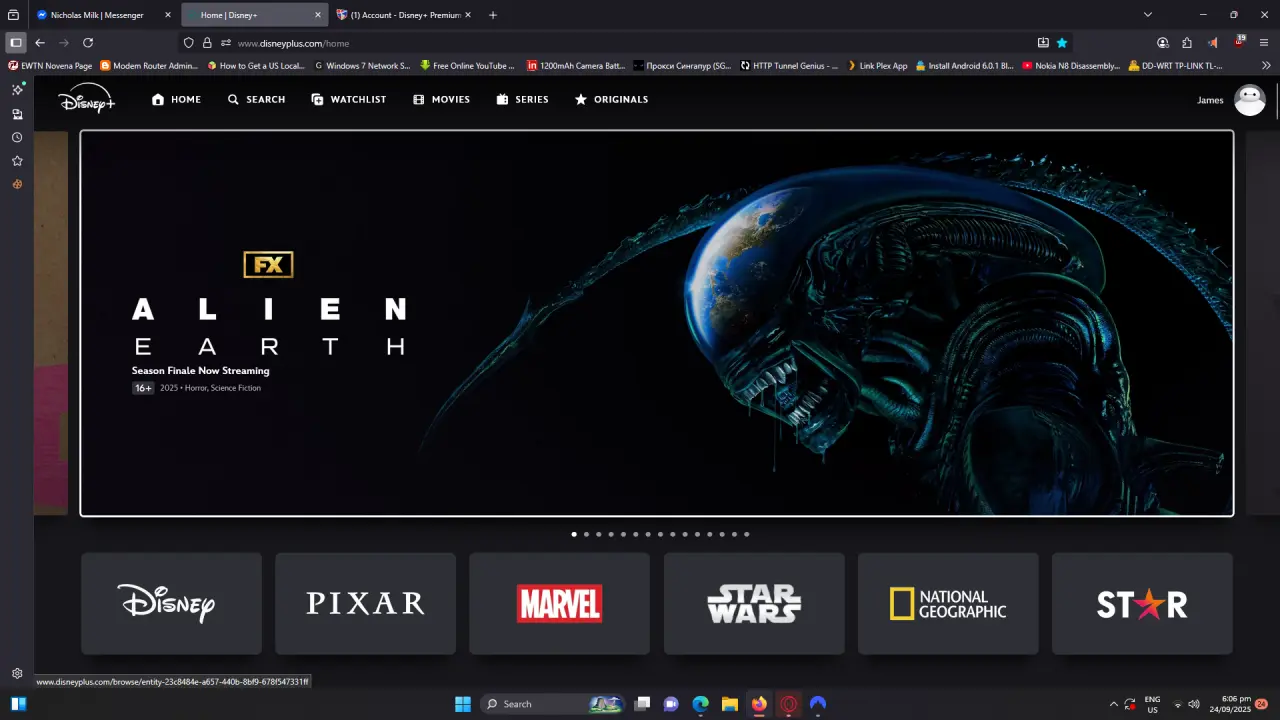
Task: Open the cookie extension icon in sidebar
Action: (x=17, y=184)
